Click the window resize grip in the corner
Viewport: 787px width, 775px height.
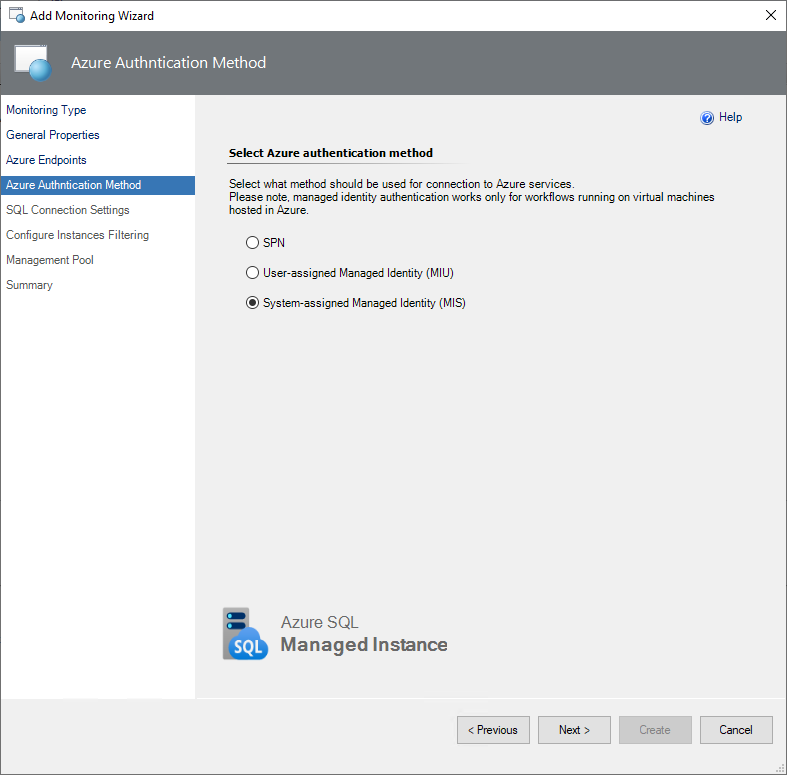780,768
